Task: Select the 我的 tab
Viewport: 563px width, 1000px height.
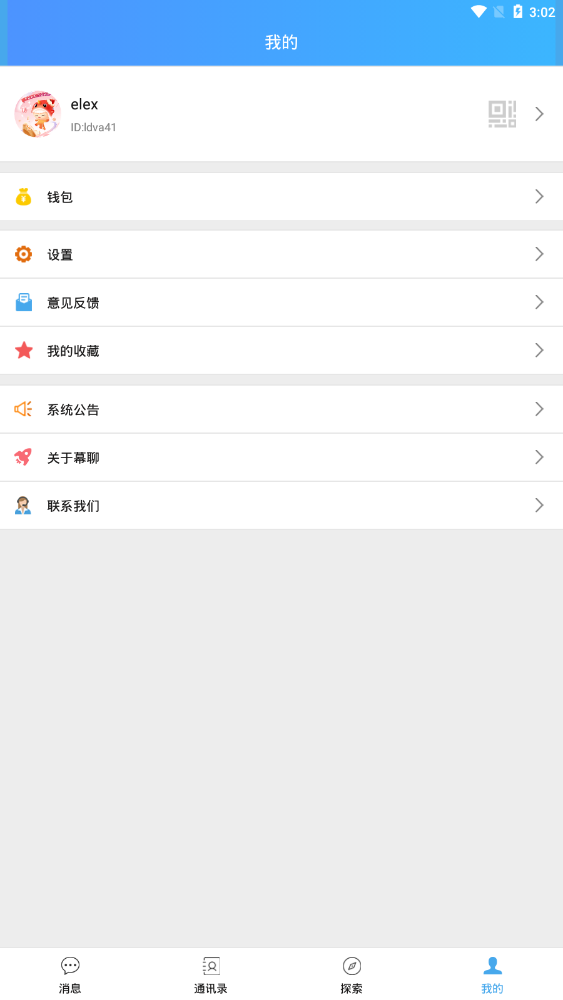Action: coord(492,975)
